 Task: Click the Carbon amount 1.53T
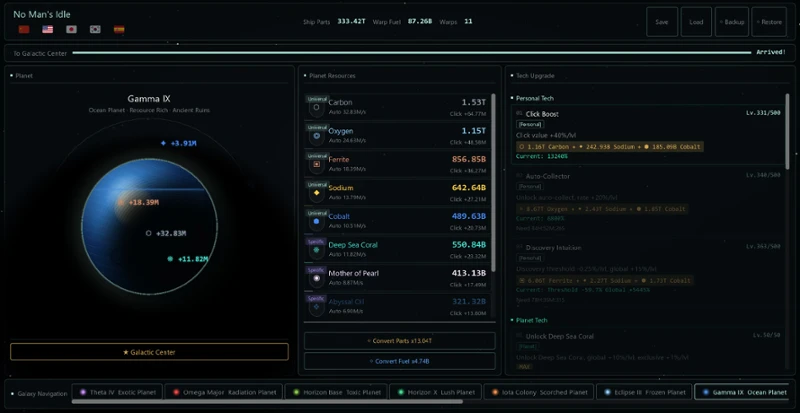(473, 103)
